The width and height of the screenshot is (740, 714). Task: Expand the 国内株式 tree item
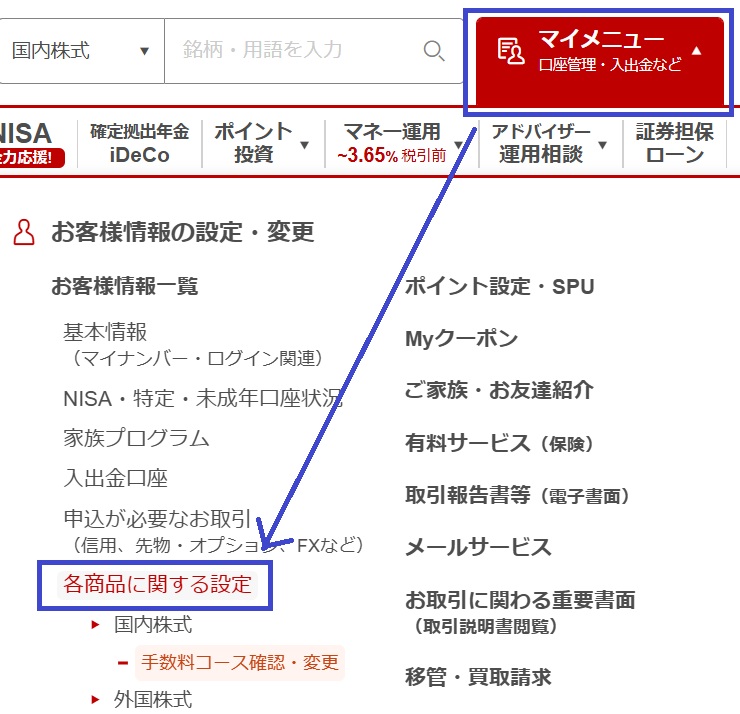(96, 625)
